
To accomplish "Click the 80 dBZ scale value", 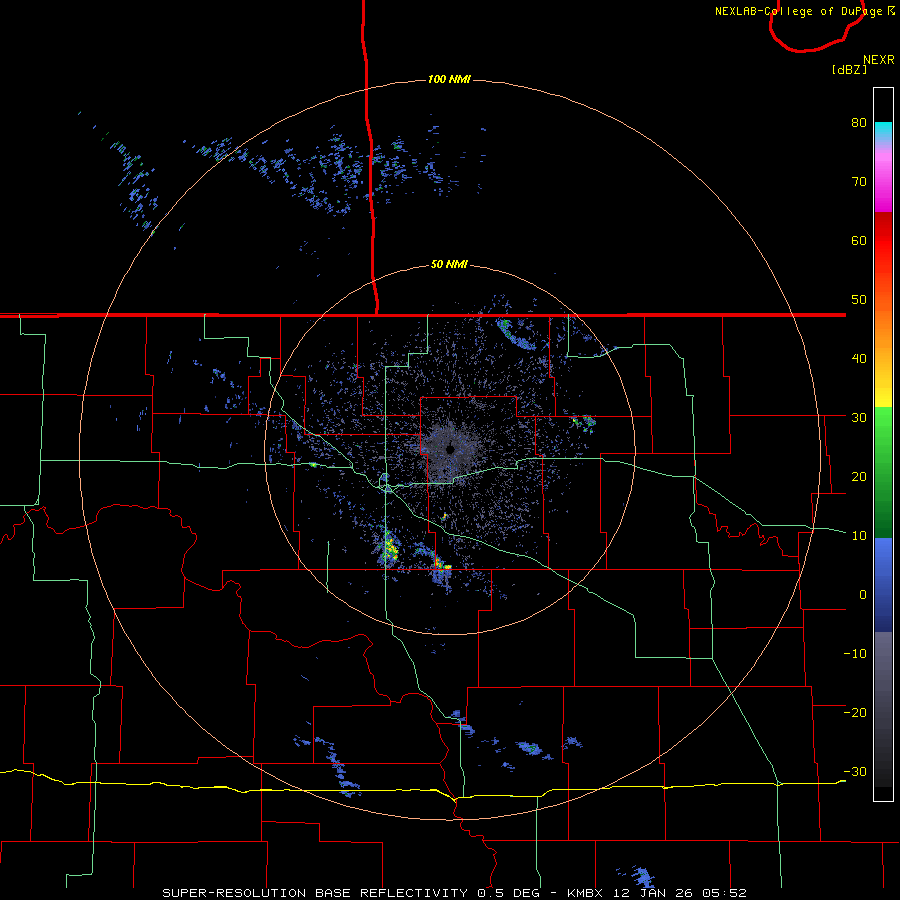I will (859, 123).
